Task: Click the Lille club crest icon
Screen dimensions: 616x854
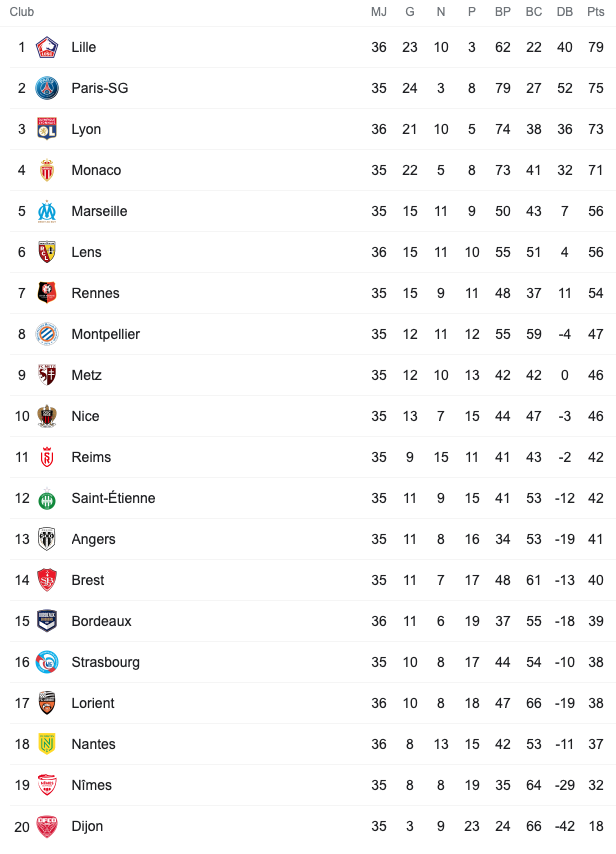Action: [x=47, y=47]
